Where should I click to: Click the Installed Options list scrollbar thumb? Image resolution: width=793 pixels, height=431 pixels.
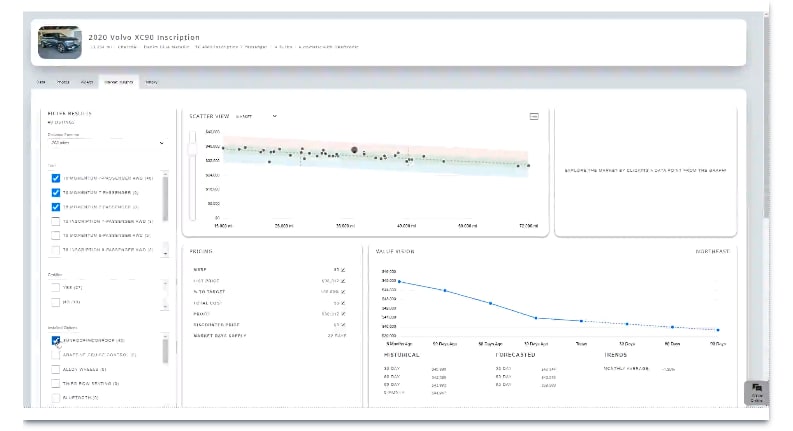(165, 351)
